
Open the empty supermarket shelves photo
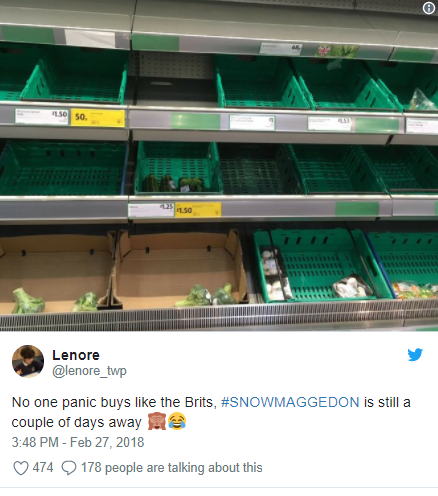(x=219, y=165)
